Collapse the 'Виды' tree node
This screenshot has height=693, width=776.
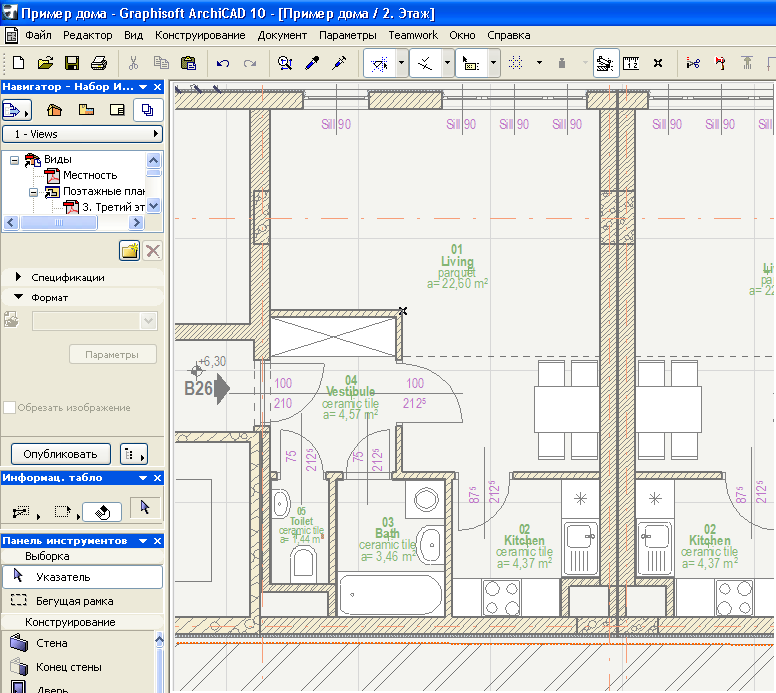tap(15, 159)
